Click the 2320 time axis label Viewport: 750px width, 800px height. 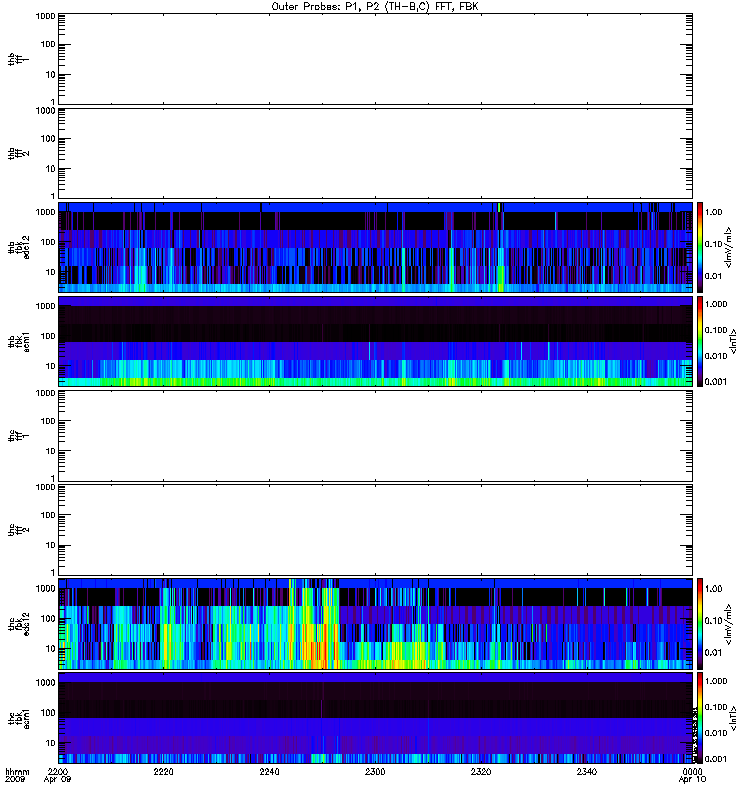[481, 771]
